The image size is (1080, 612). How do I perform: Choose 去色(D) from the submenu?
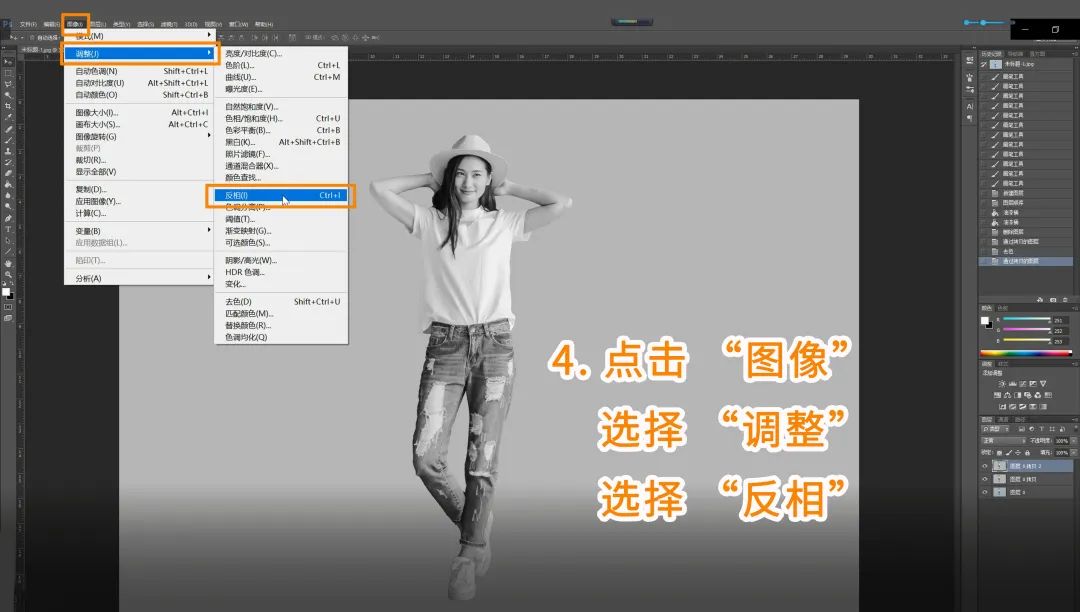(x=281, y=302)
